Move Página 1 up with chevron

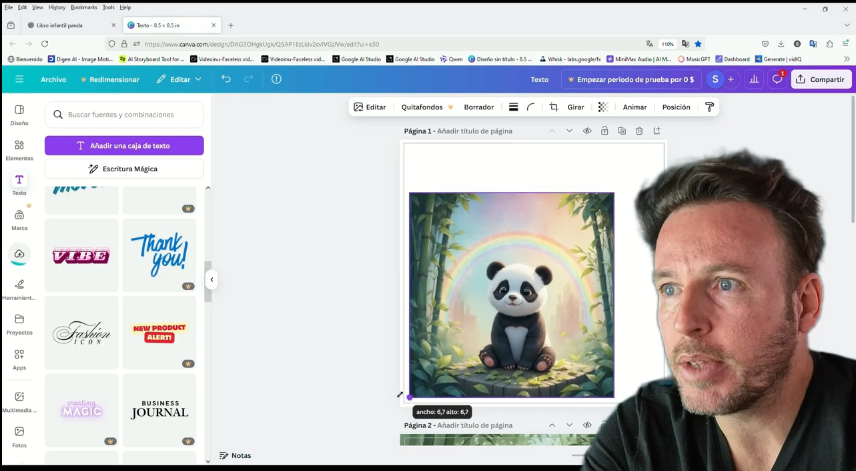tap(552, 131)
